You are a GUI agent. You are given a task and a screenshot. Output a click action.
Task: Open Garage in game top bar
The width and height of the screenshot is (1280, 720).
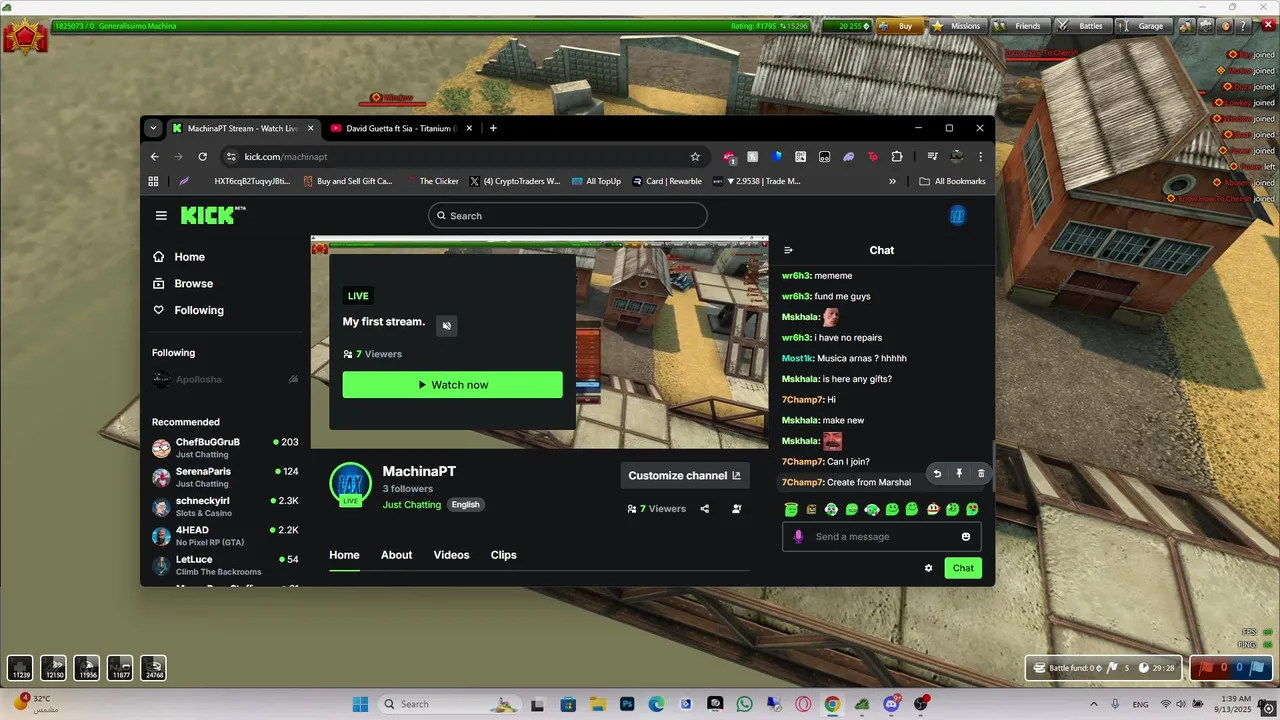(1143, 26)
